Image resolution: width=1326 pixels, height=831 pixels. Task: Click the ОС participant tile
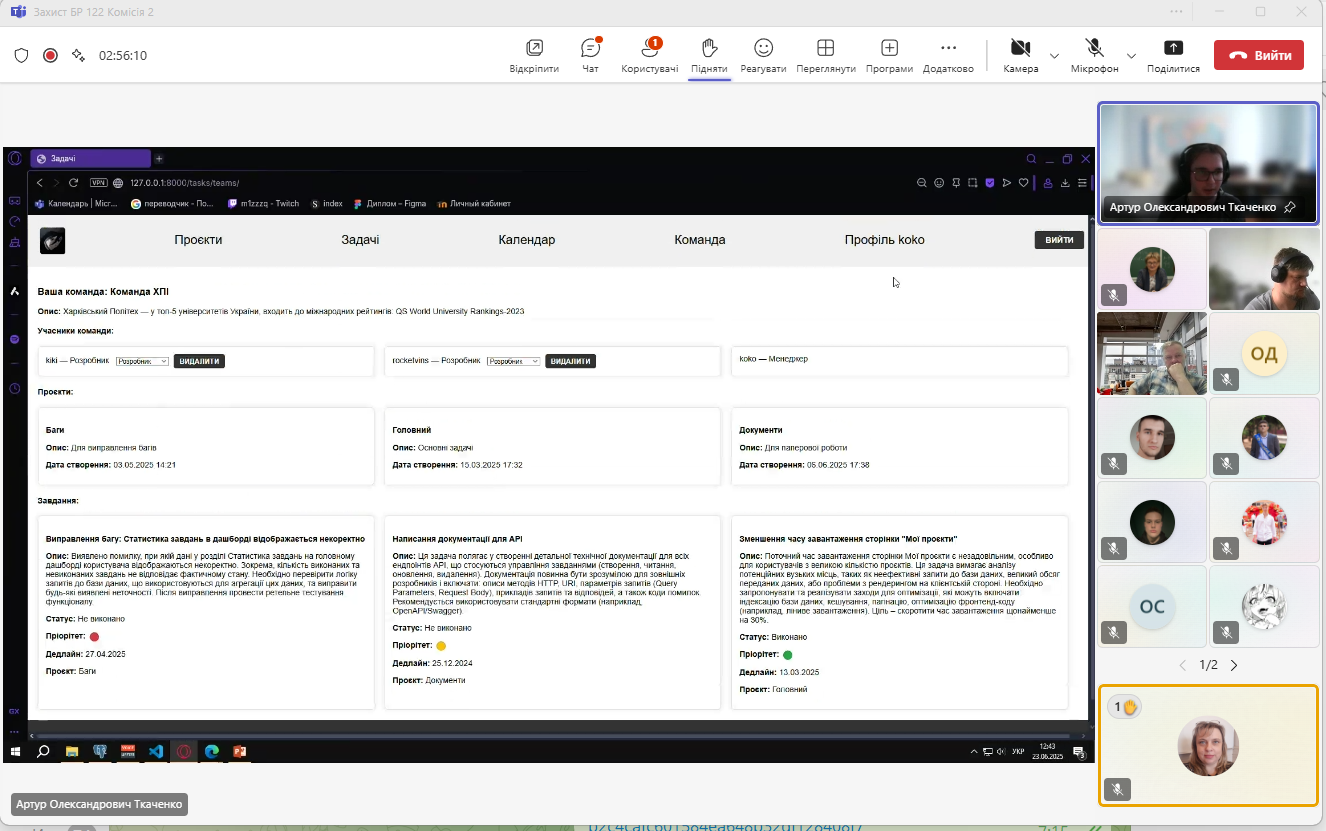tap(1152, 607)
